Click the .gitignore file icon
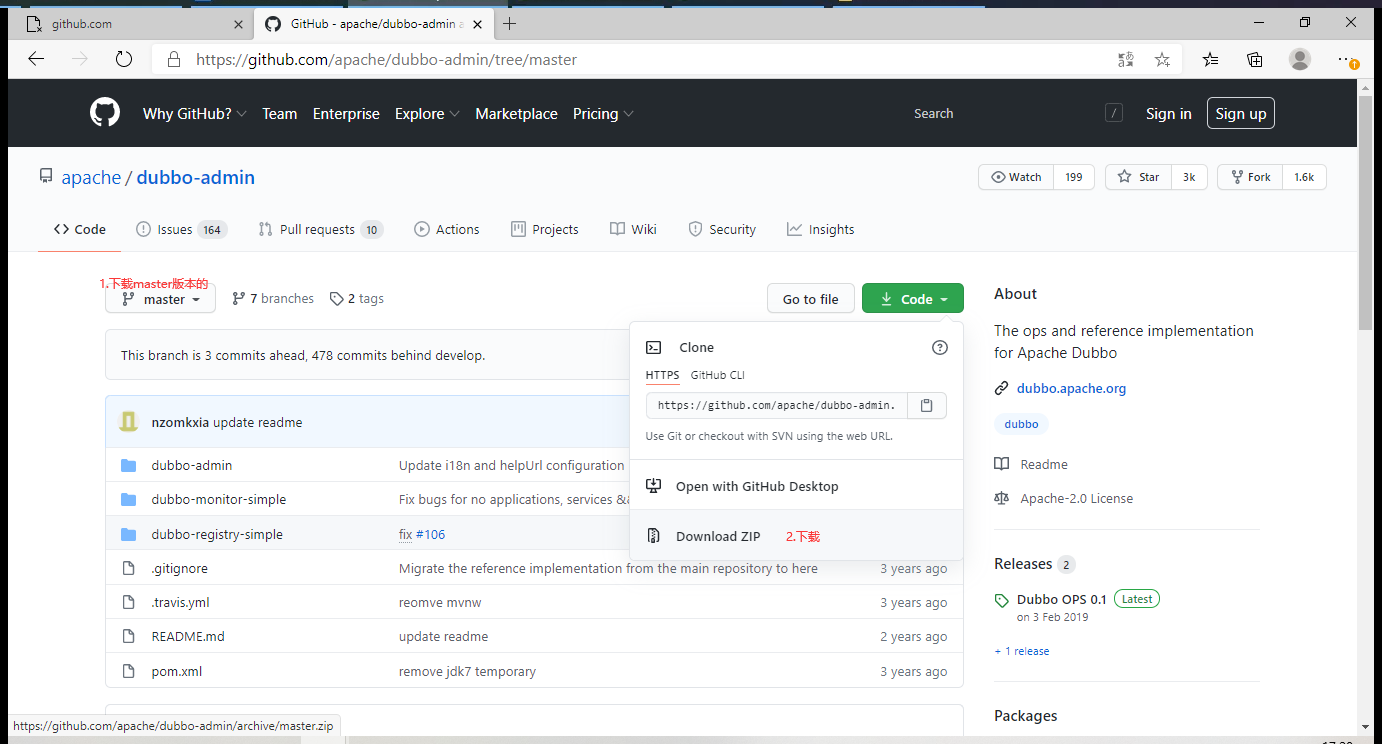The height and width of the screenshot is (744, 1382). click(128, 568)
